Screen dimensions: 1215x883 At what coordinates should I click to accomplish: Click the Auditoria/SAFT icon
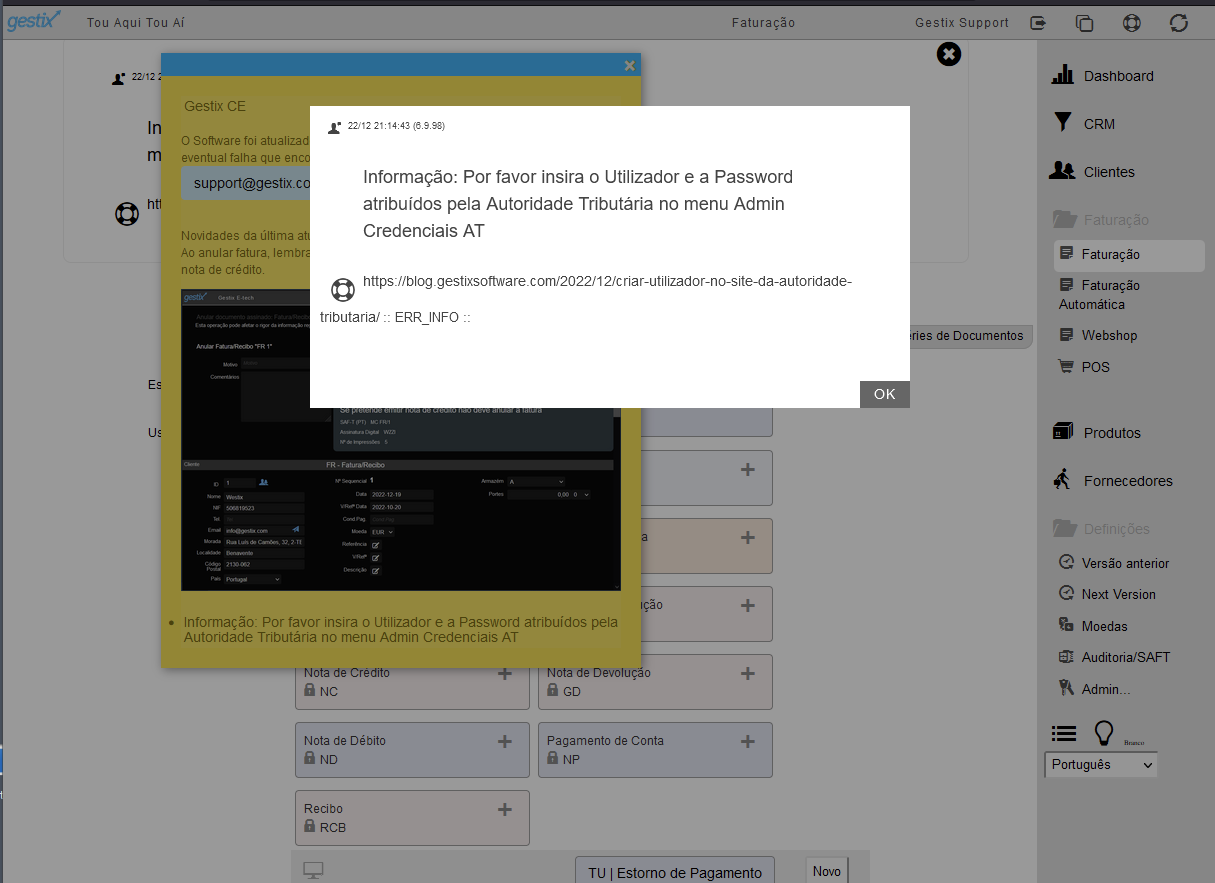coord(1066,657)
